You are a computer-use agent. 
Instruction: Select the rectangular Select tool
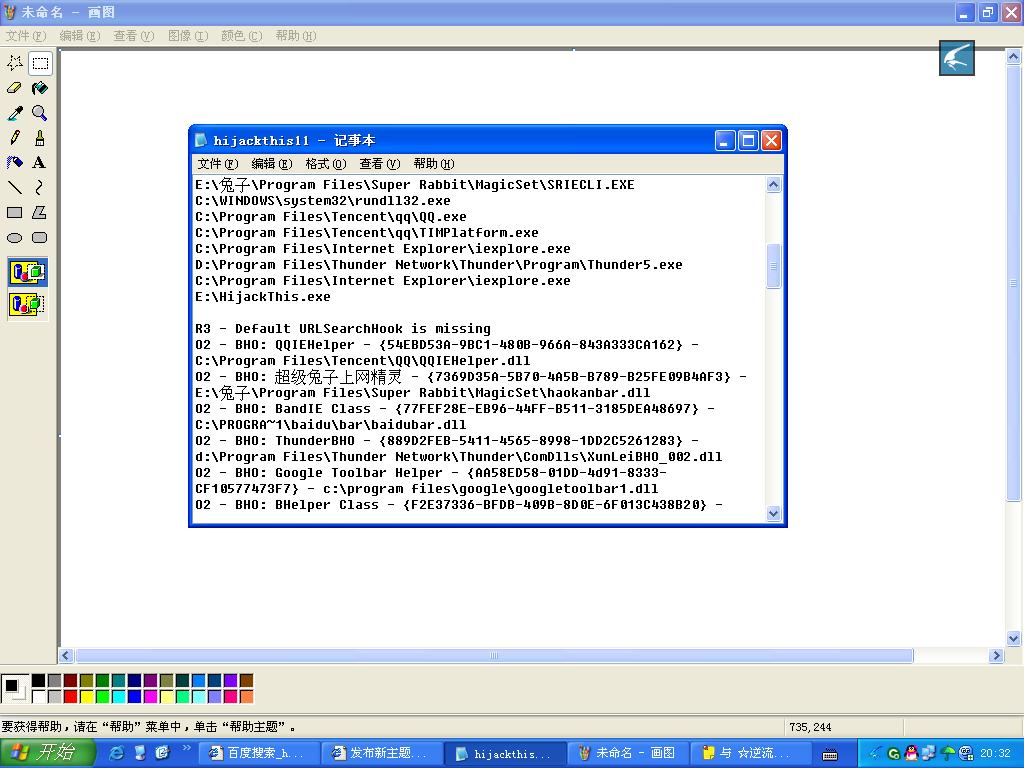pos(40,63)
